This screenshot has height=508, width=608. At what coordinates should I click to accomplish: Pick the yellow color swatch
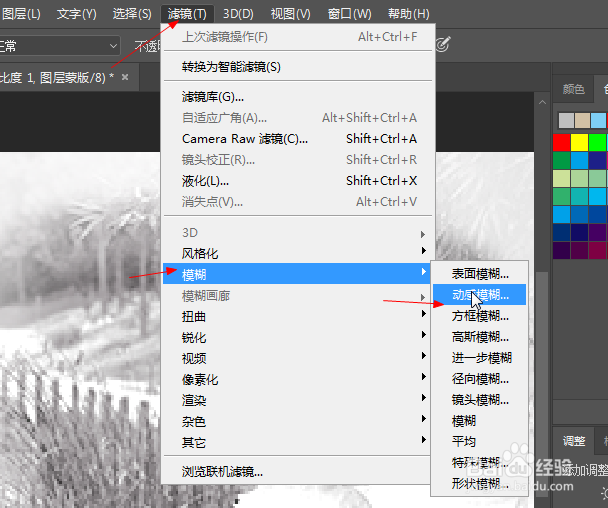tap(579, 142)
